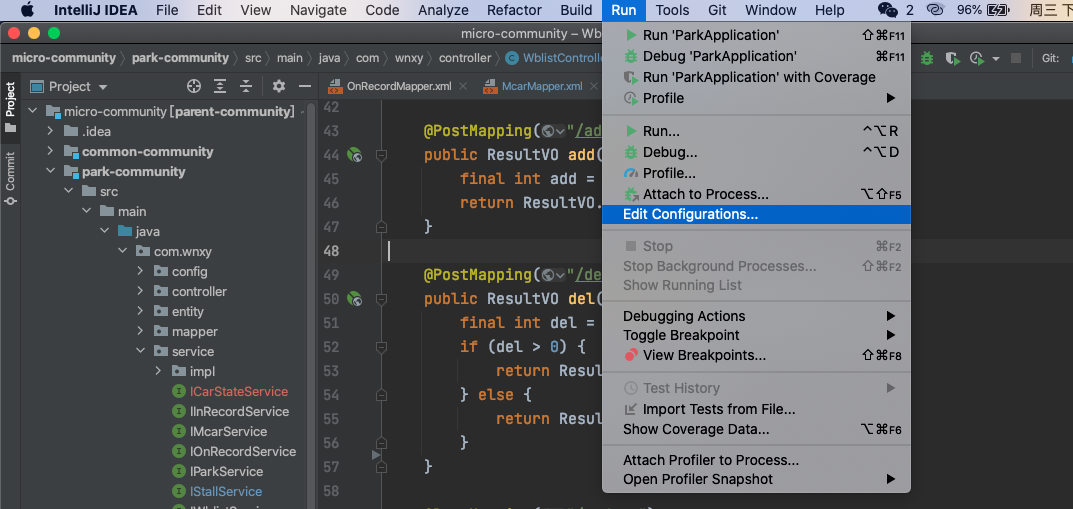1073x509 pixels.
Task: Open the Apple menu
Action: click(27, 10)
